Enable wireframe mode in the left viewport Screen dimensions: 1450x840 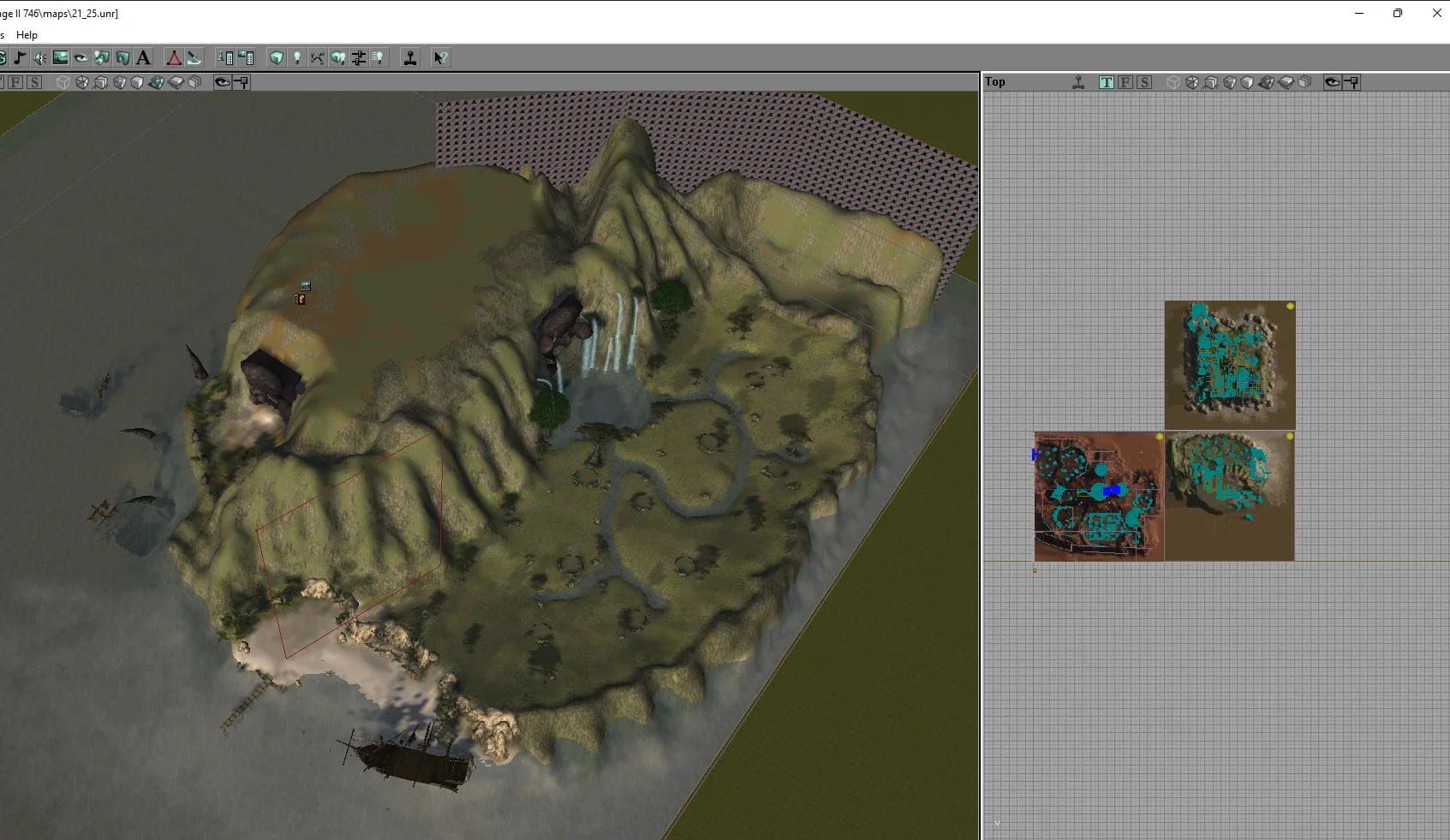tap(63, 82)
